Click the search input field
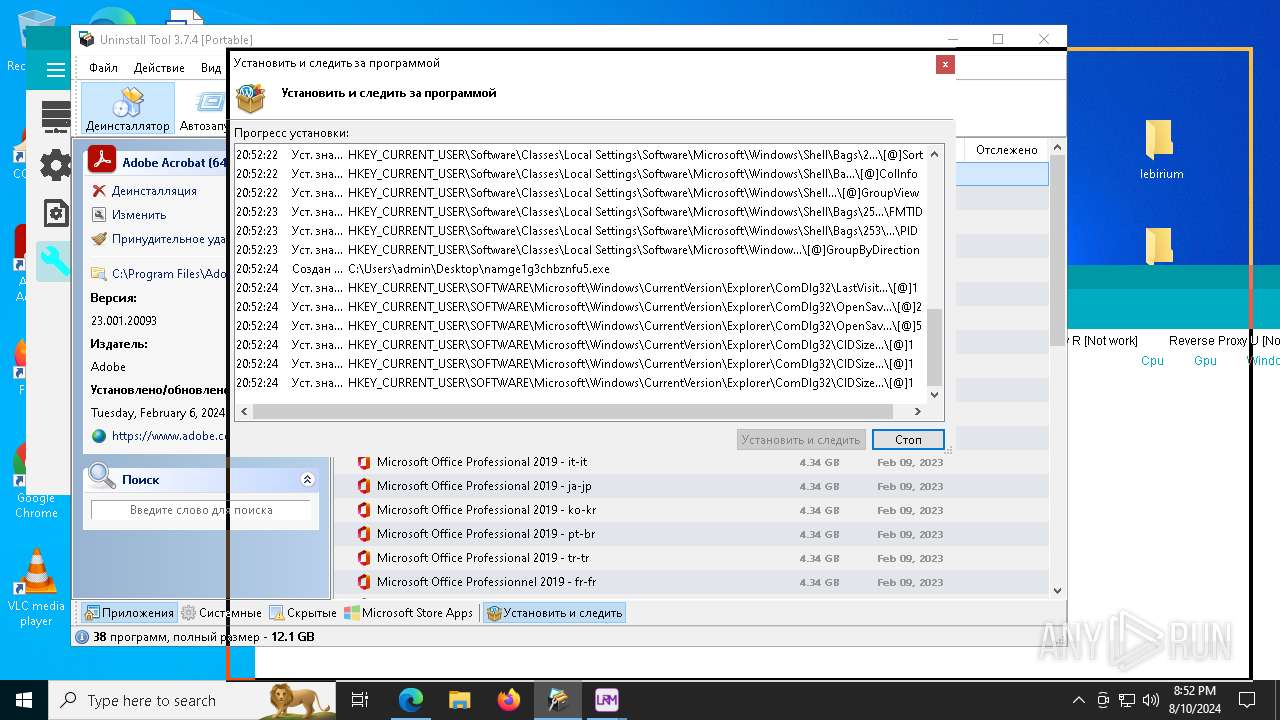Image resolution: width=1280 pixels, height=720 pixels. [201, 510]
